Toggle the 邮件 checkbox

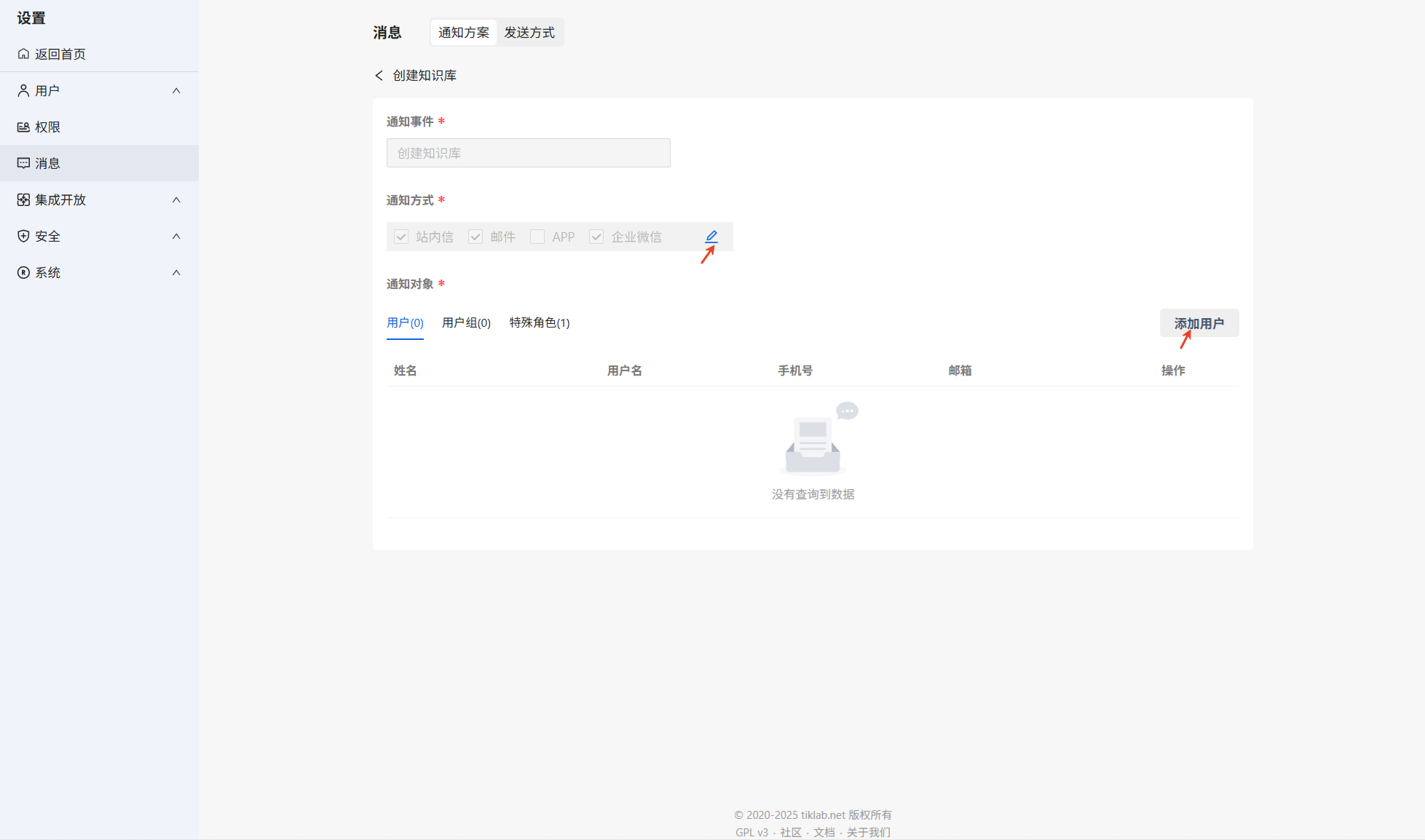click(x=475, y=237)
